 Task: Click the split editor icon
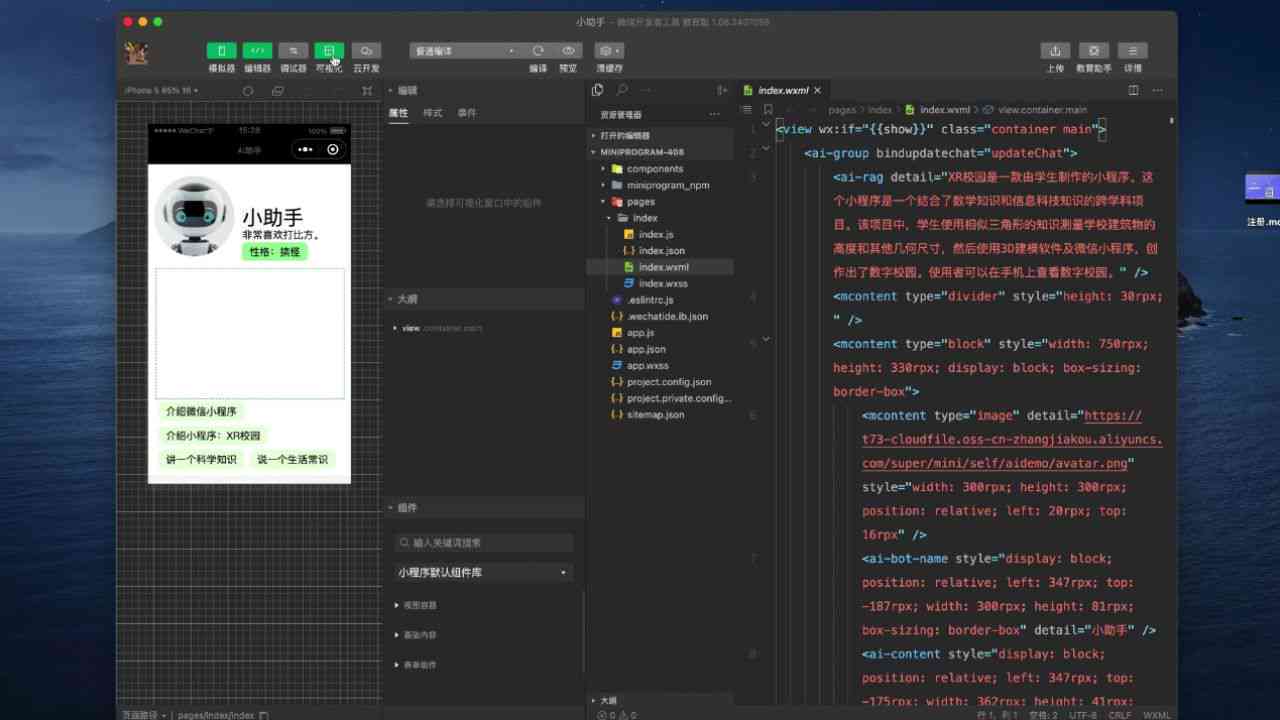click(x=1133, y=90)
